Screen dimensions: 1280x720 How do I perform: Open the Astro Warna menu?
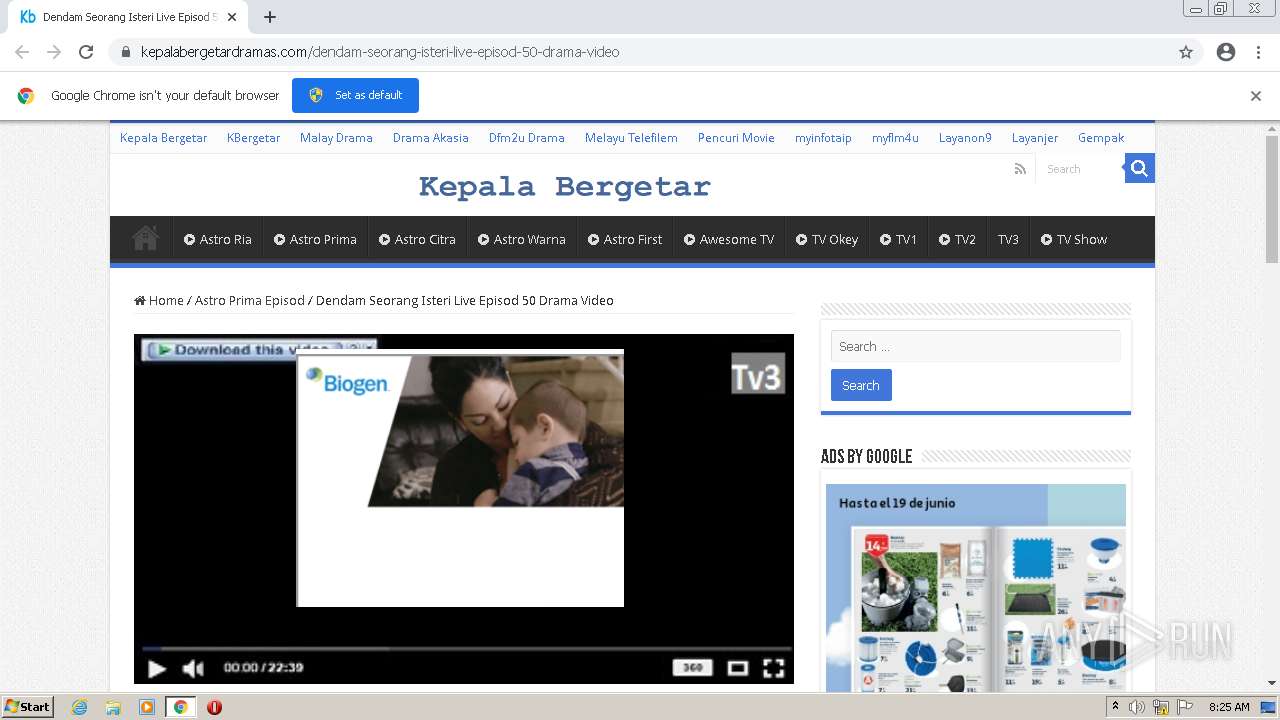click(x=522, y=239)
